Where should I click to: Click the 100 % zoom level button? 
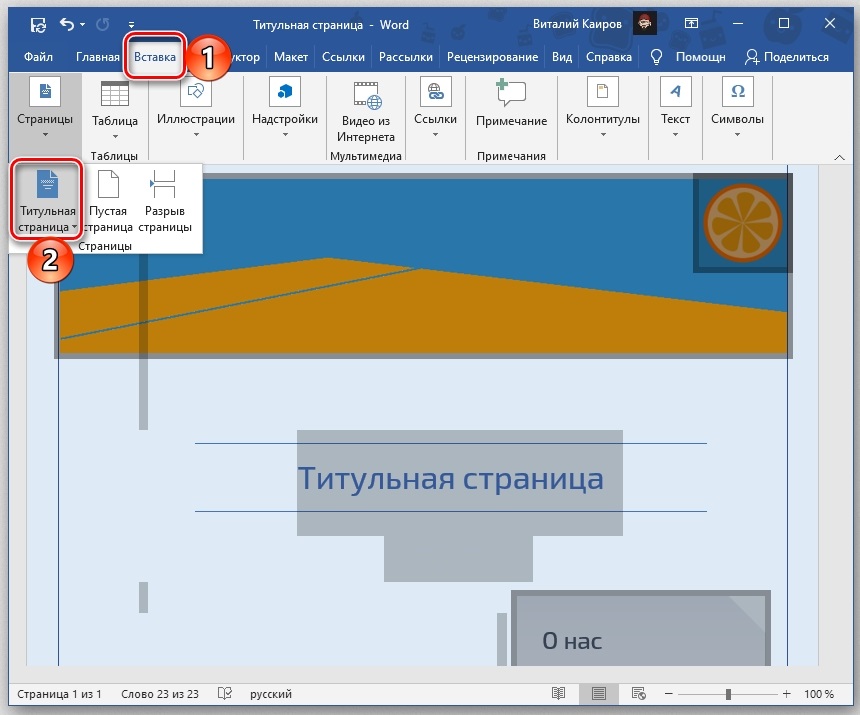tap(818, 694)
